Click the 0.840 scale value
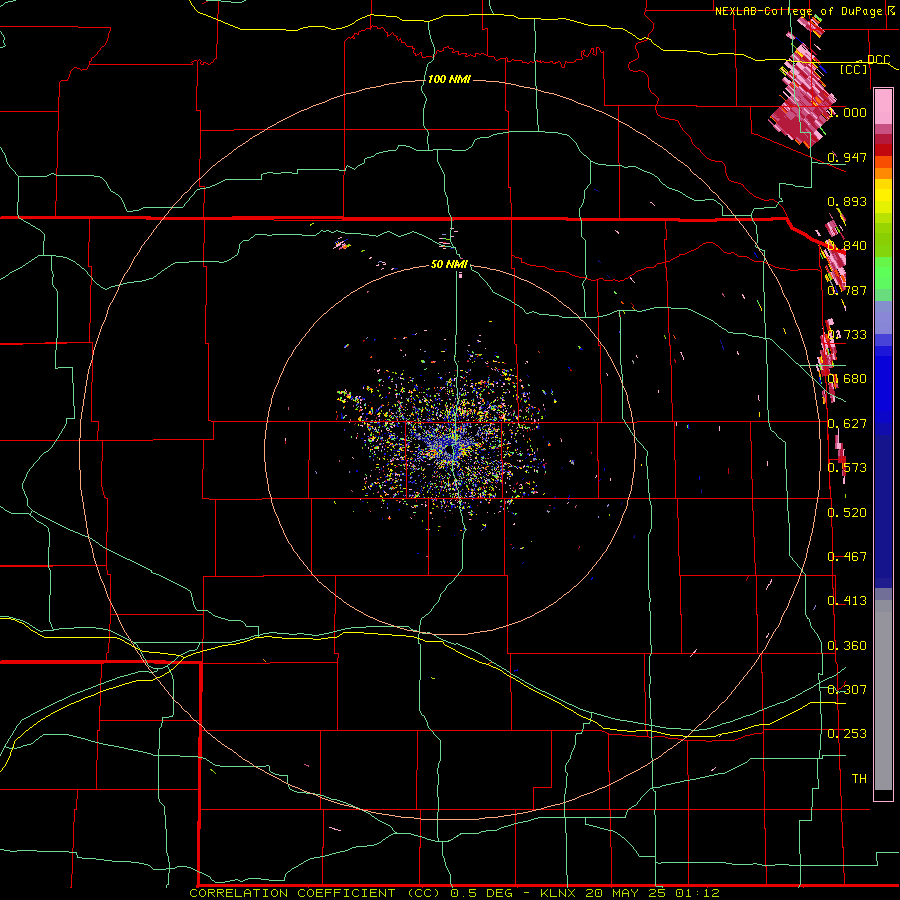 coord(847,246)
